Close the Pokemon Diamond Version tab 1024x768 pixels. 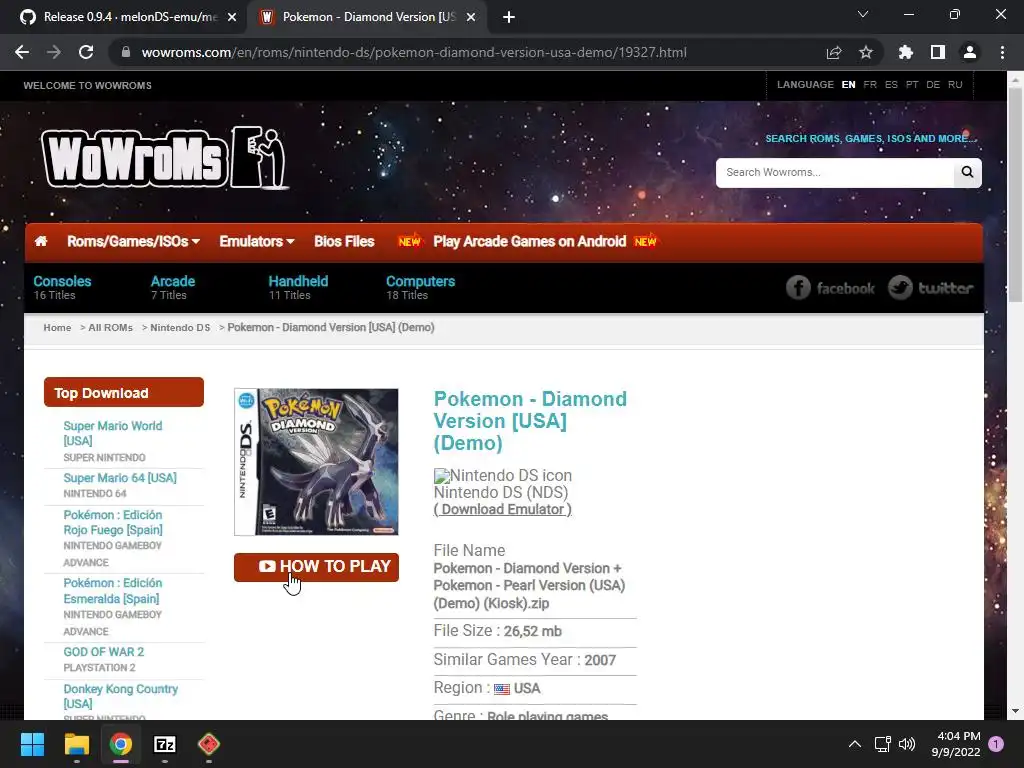[471, 18]
